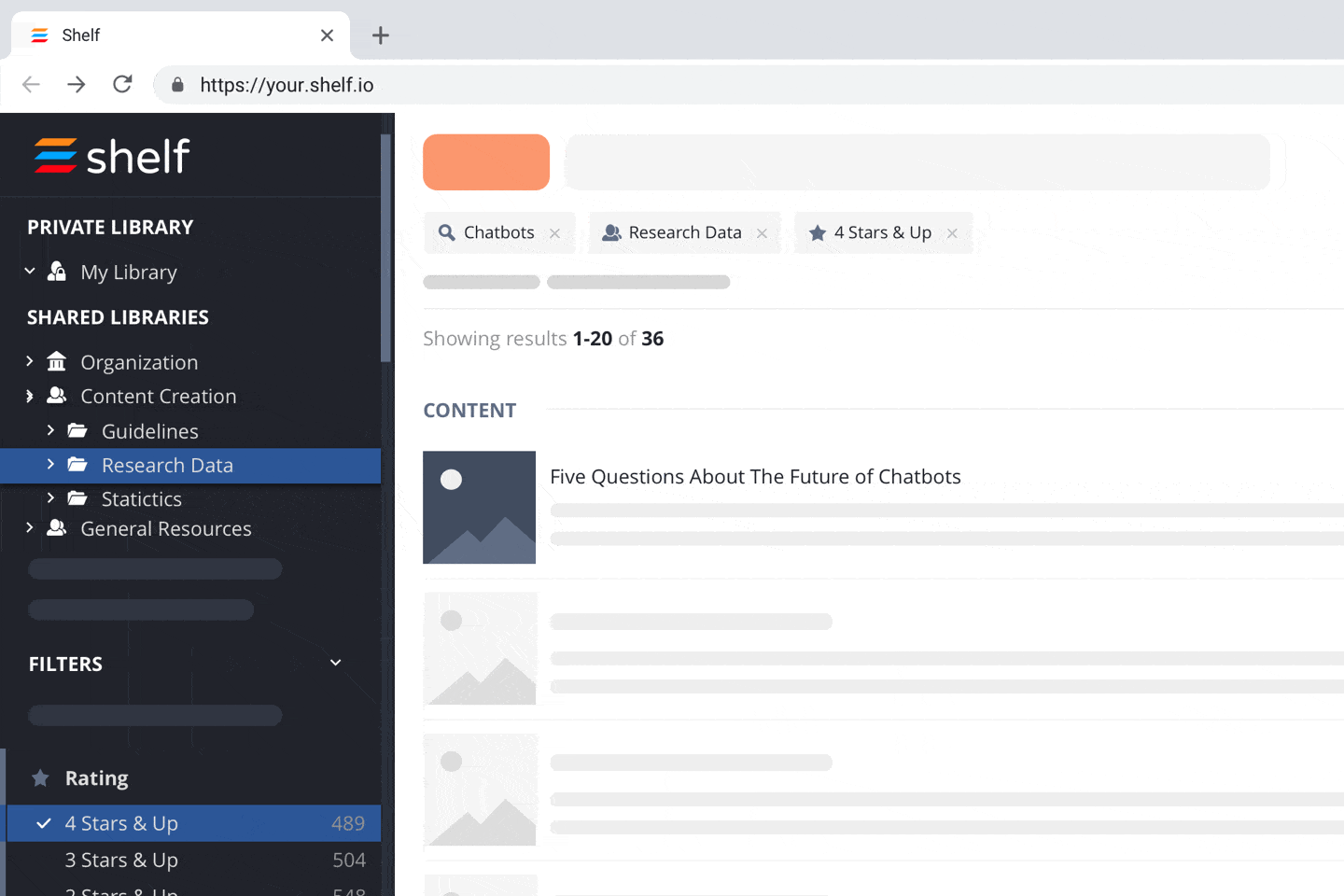Reload the current page

[122, 85]
